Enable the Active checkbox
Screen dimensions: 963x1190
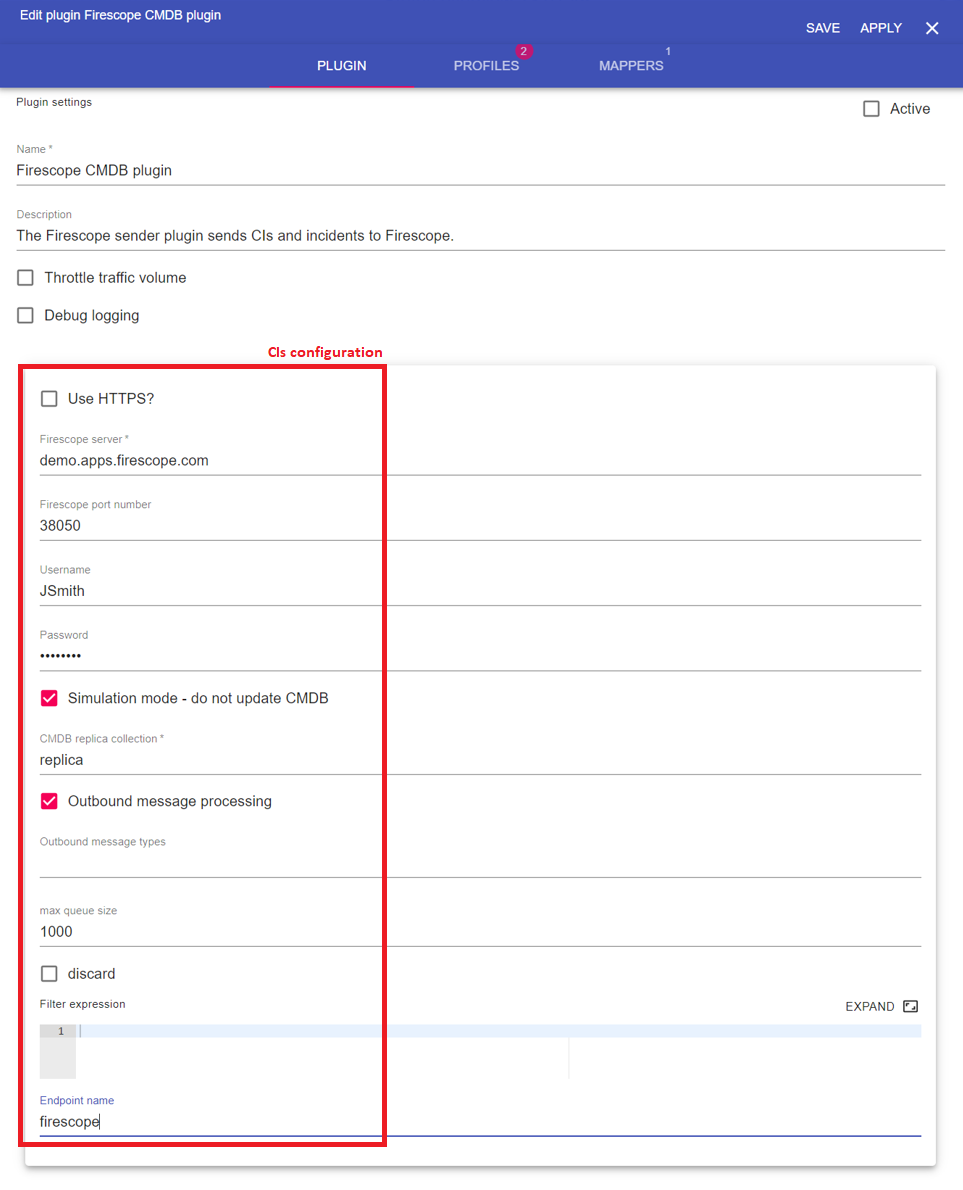coord(871,109)
